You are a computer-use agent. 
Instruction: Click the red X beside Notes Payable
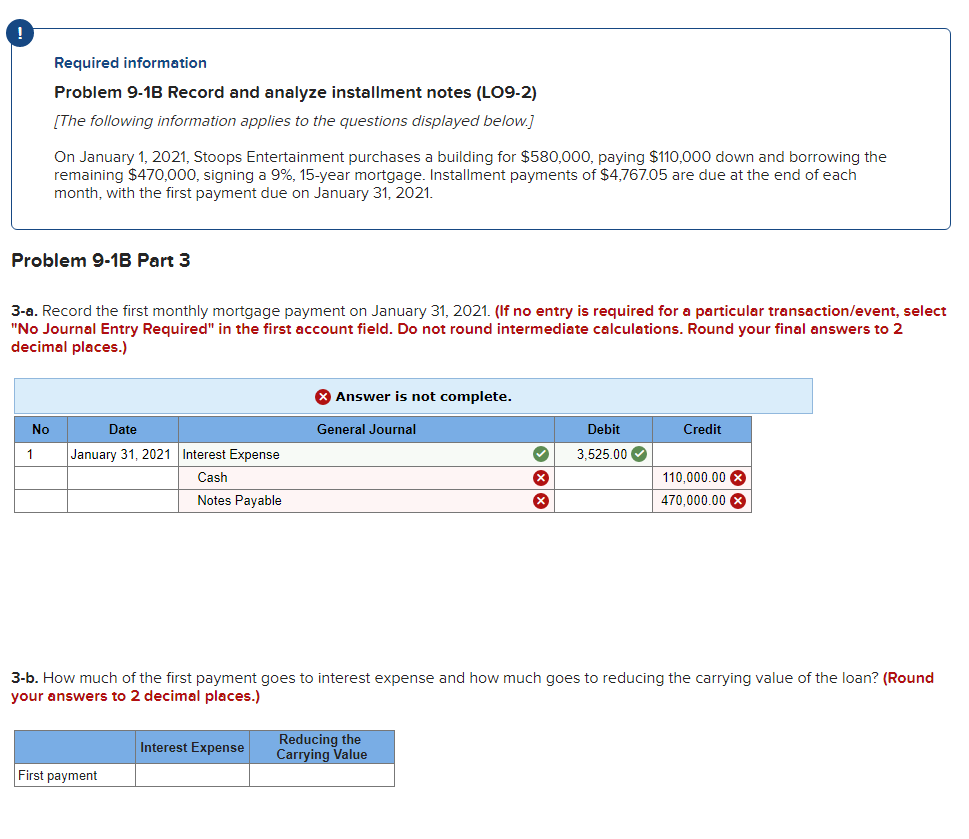point(540,500)
